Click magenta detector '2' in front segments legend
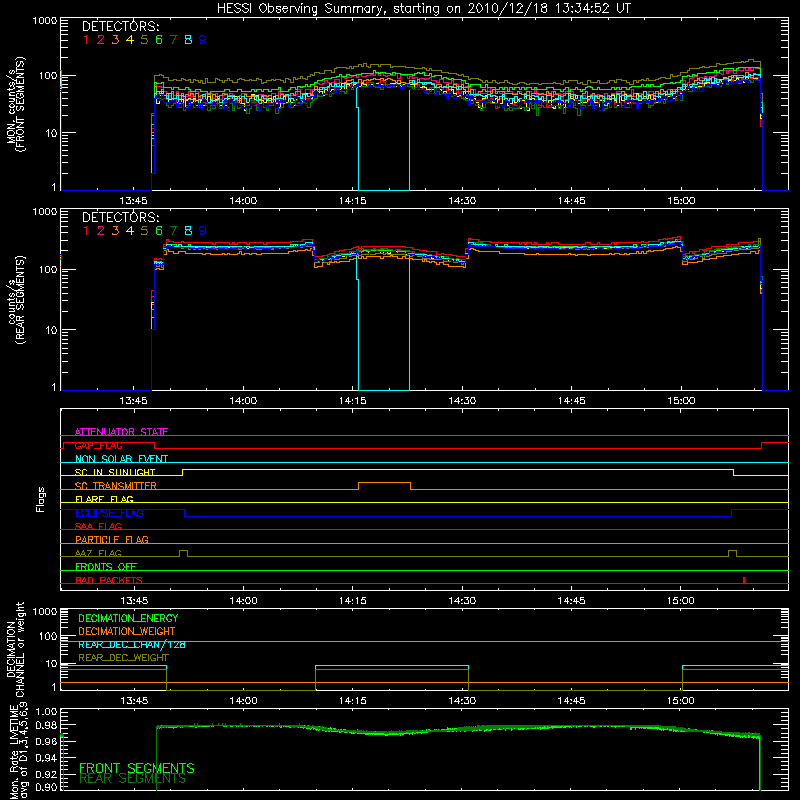 pos(101,40)
